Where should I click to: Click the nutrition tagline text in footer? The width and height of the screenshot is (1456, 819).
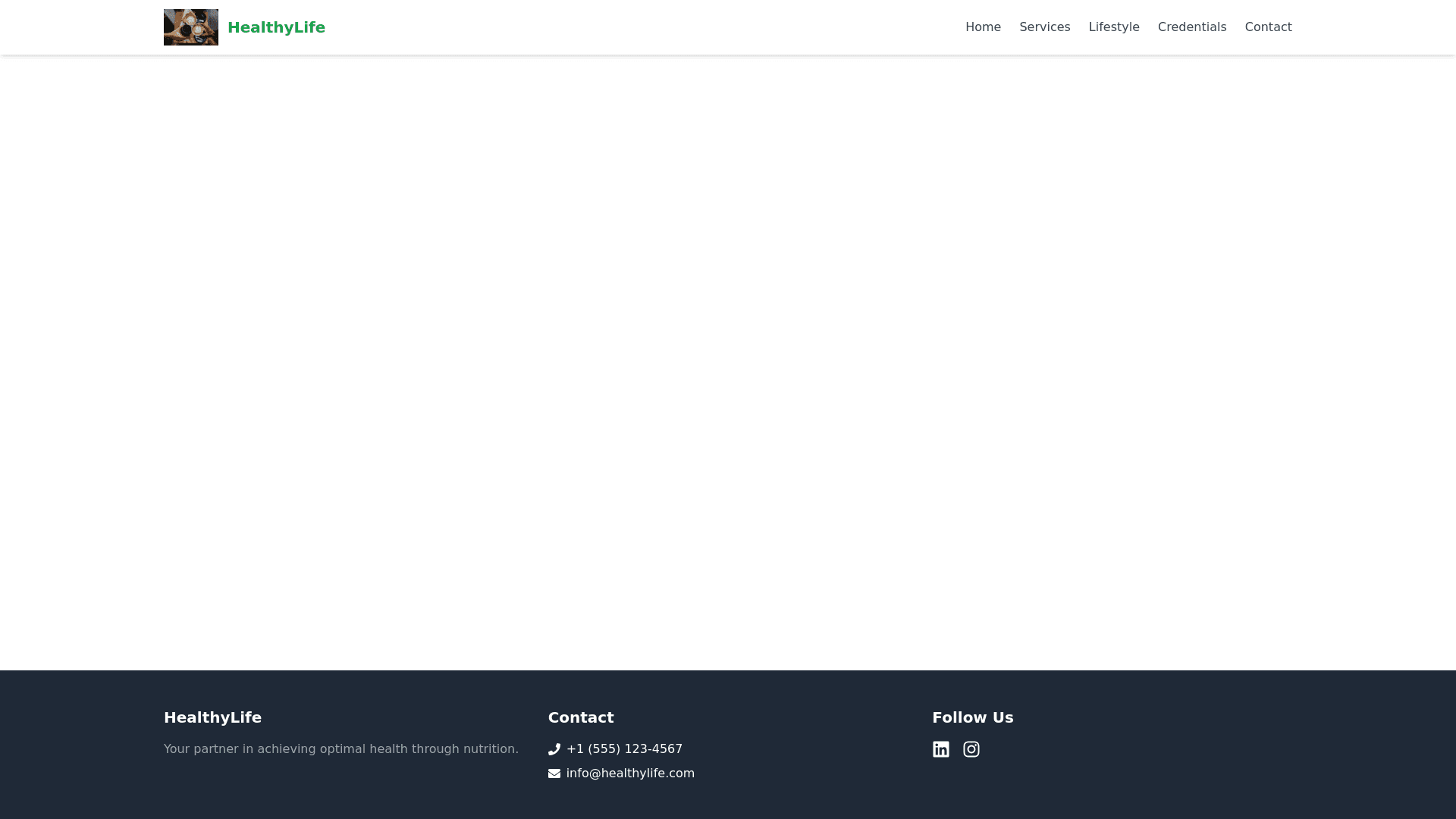[x=341, y=748]
